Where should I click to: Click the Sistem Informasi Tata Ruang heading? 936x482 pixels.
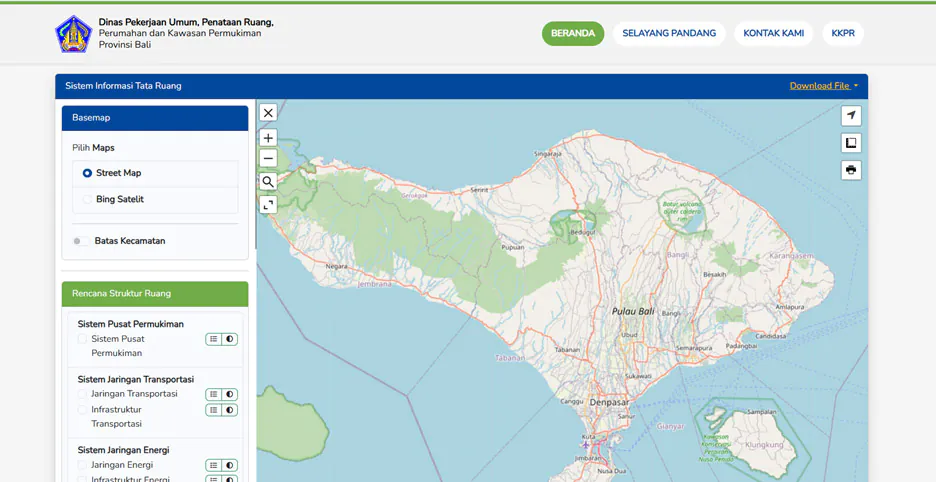coord(124,86)
